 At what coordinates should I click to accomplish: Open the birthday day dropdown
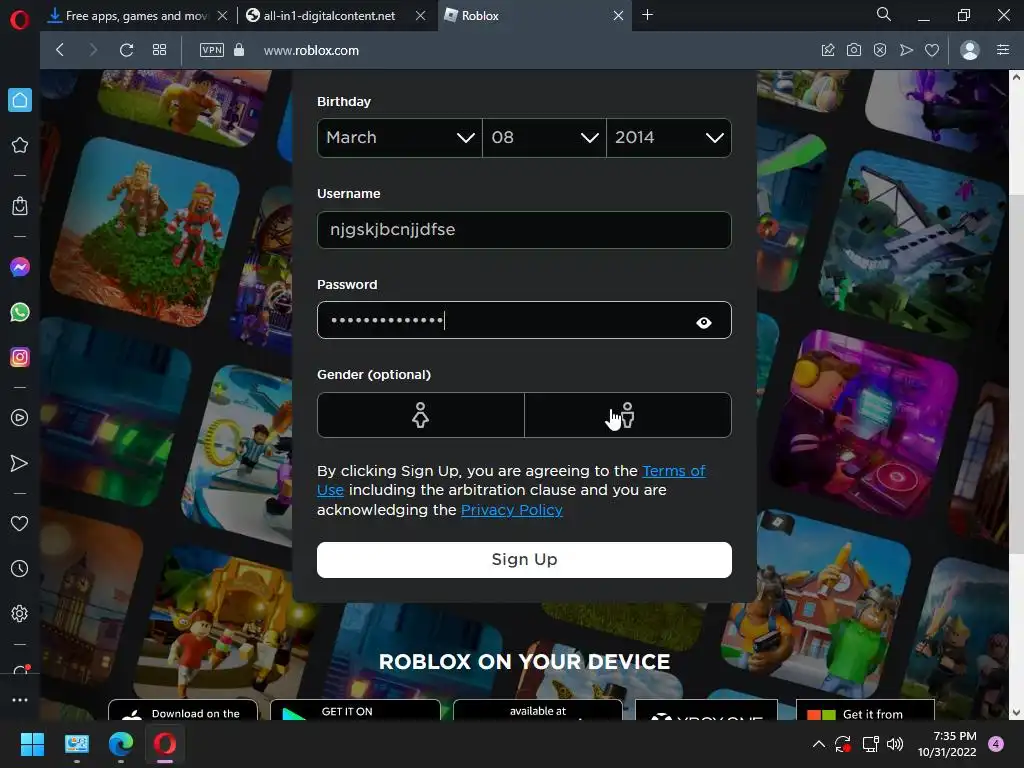coord(544,138)
